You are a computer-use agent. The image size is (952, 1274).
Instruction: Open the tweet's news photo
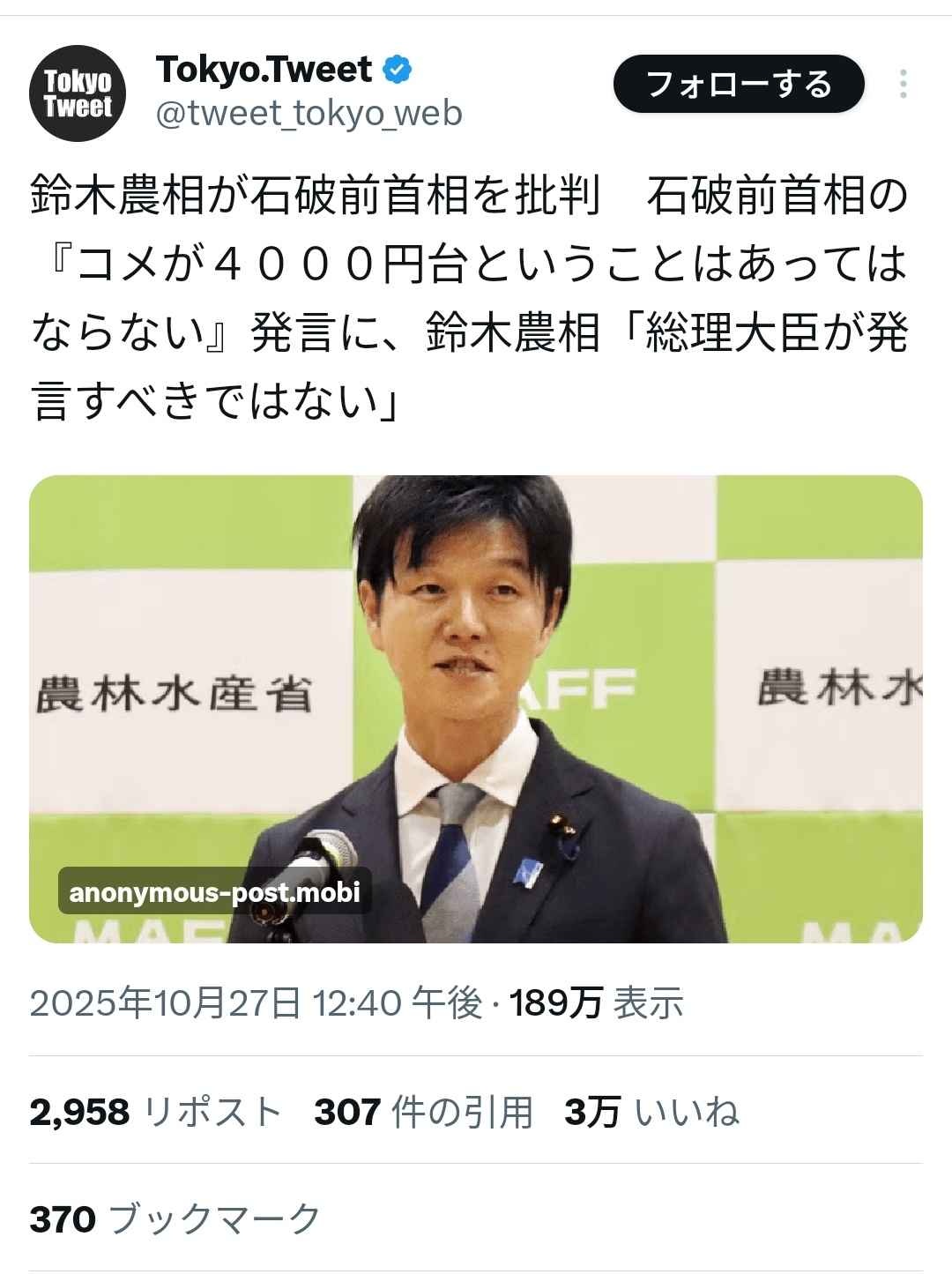476,709
